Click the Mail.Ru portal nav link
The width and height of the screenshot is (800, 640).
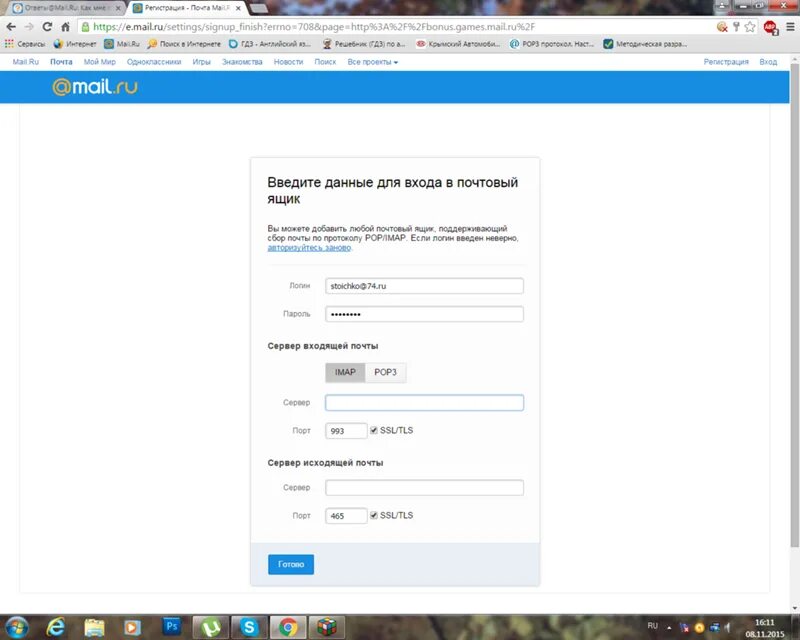click(26, 62)
